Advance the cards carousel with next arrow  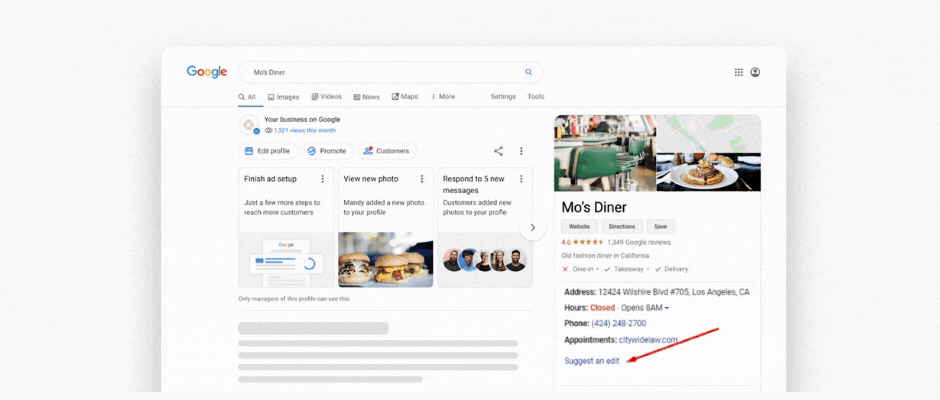click(533, 228)
